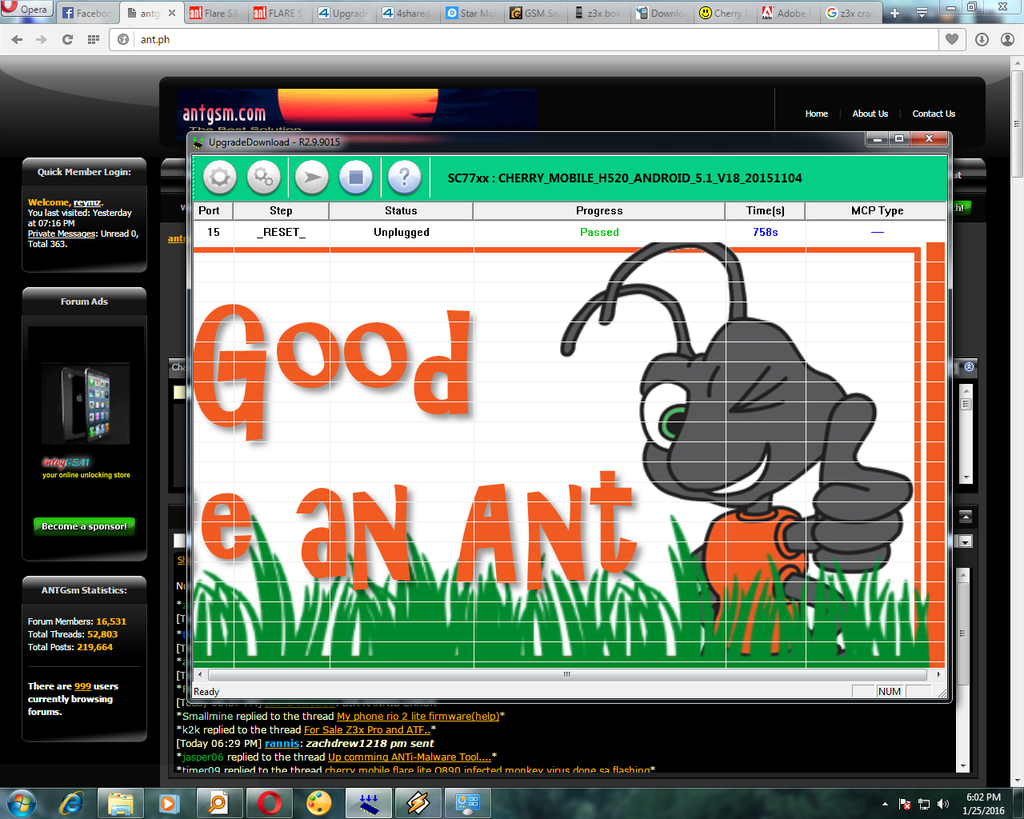Open Internet Explorer from the taskbar

tap(71, 802)
